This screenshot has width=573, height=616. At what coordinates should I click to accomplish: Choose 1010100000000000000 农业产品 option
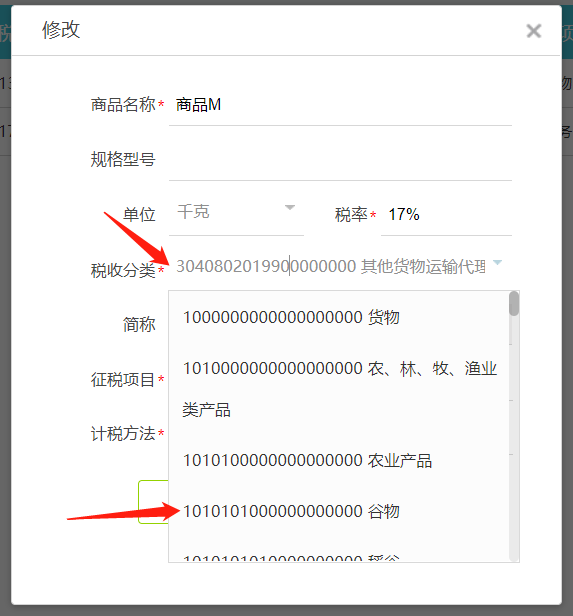click(x=339, y=461)
